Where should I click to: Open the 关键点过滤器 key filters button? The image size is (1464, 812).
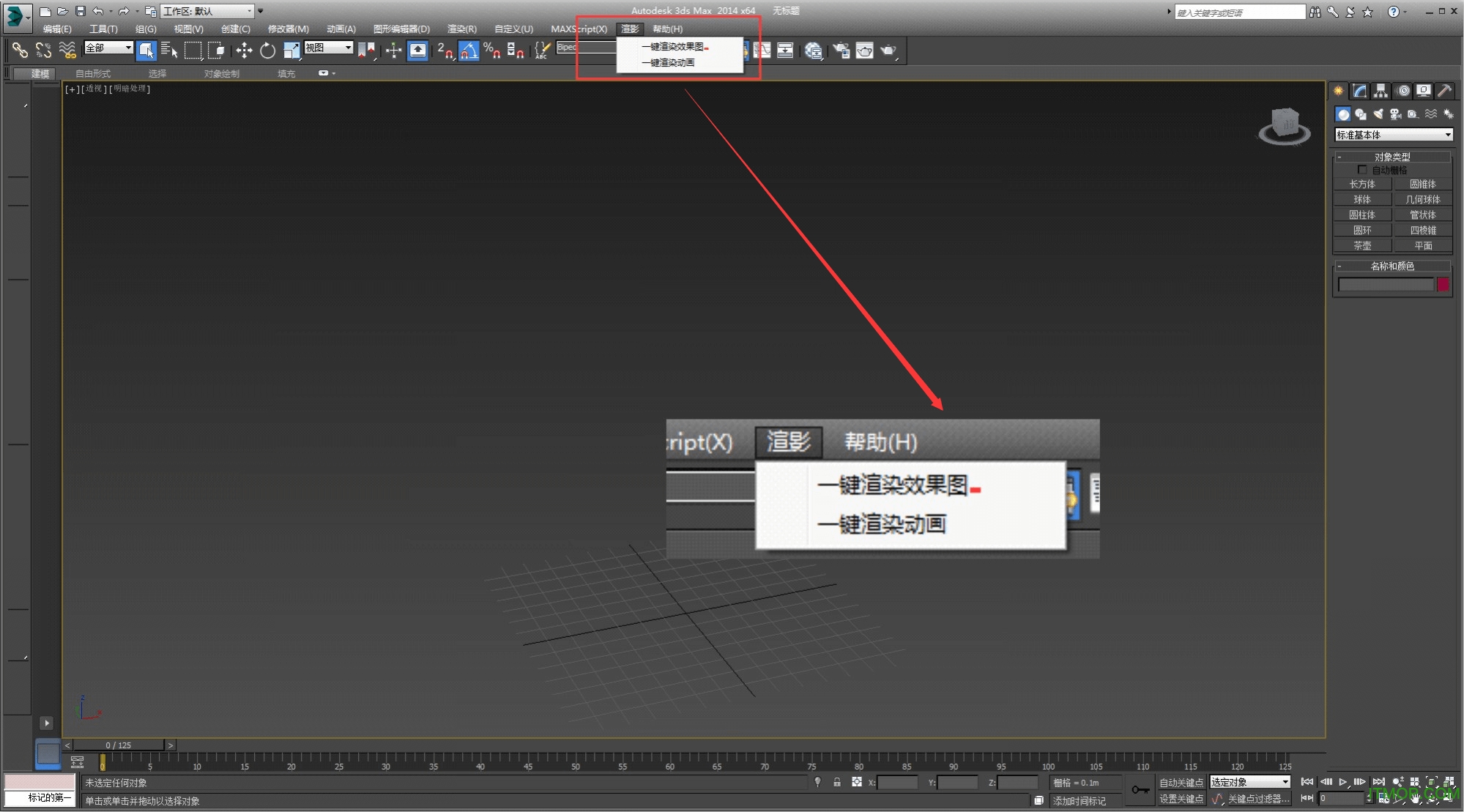pos(1258,799)
